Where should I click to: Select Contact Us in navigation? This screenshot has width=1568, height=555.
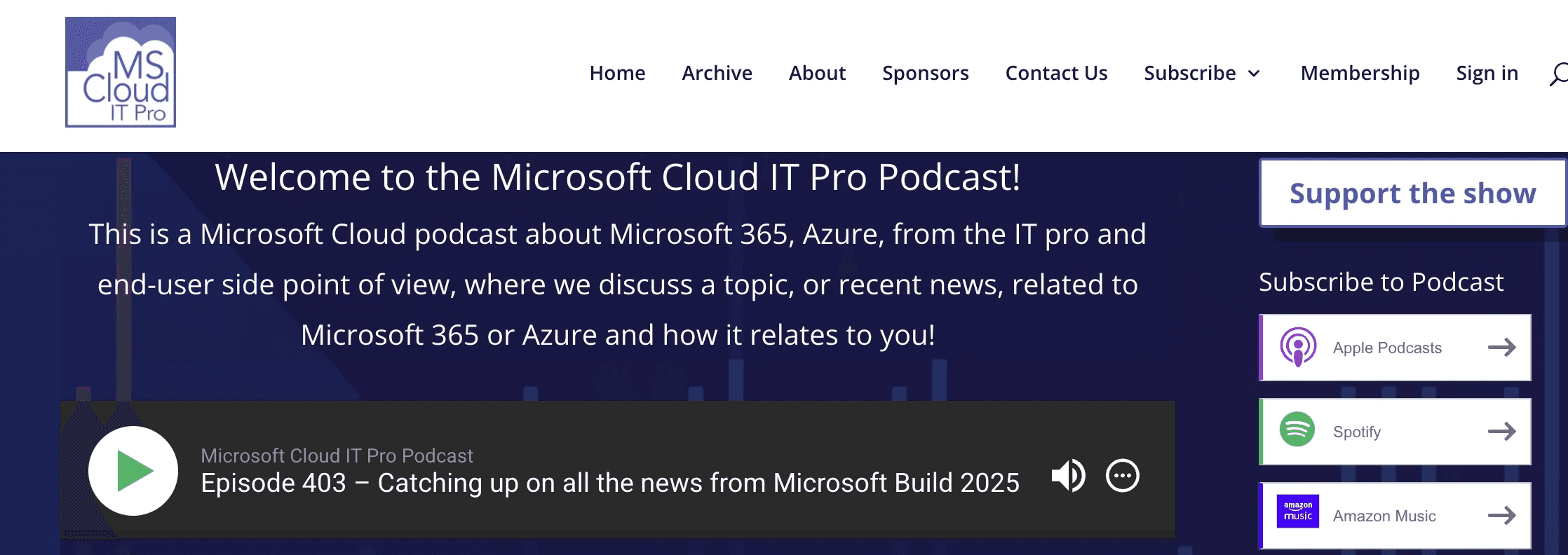[x=1056, y=73]
